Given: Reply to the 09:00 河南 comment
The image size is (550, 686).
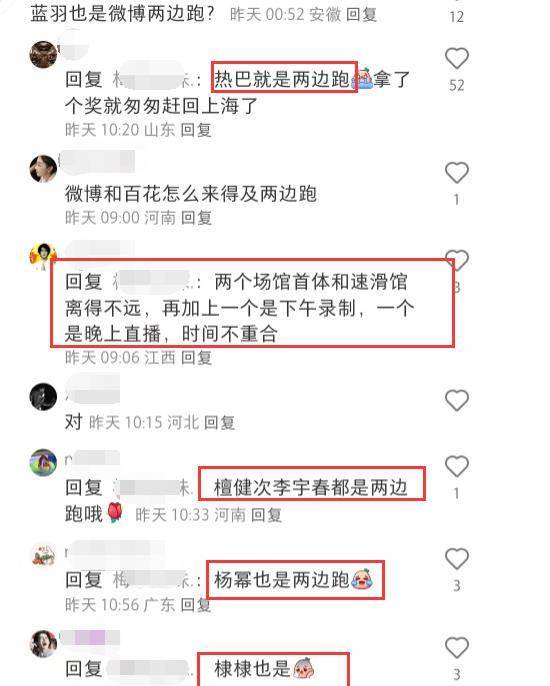Looking at the screenshot, I should point(196,217).
